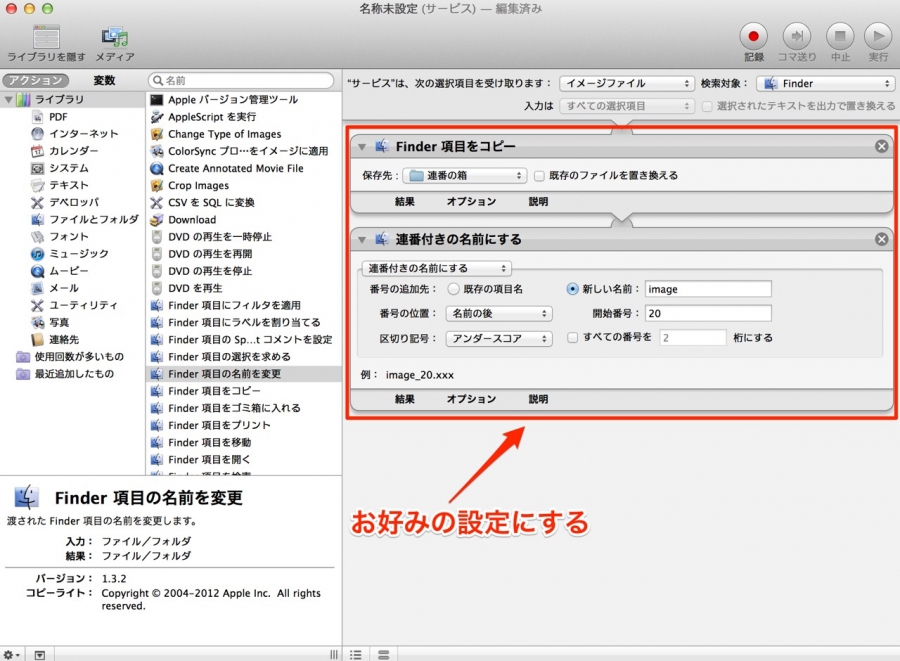Select the メール category icon

pos(37,288)
